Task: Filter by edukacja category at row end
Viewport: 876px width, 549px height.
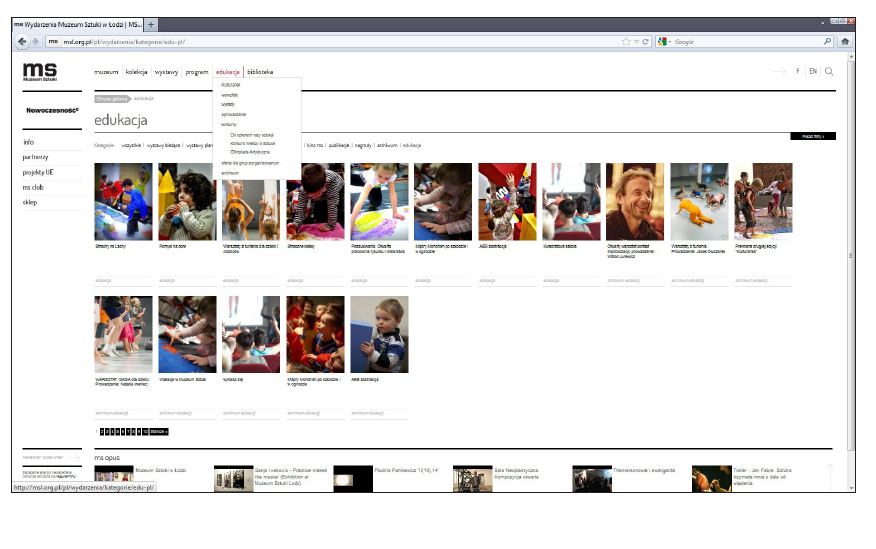Action: coord(412,145)
